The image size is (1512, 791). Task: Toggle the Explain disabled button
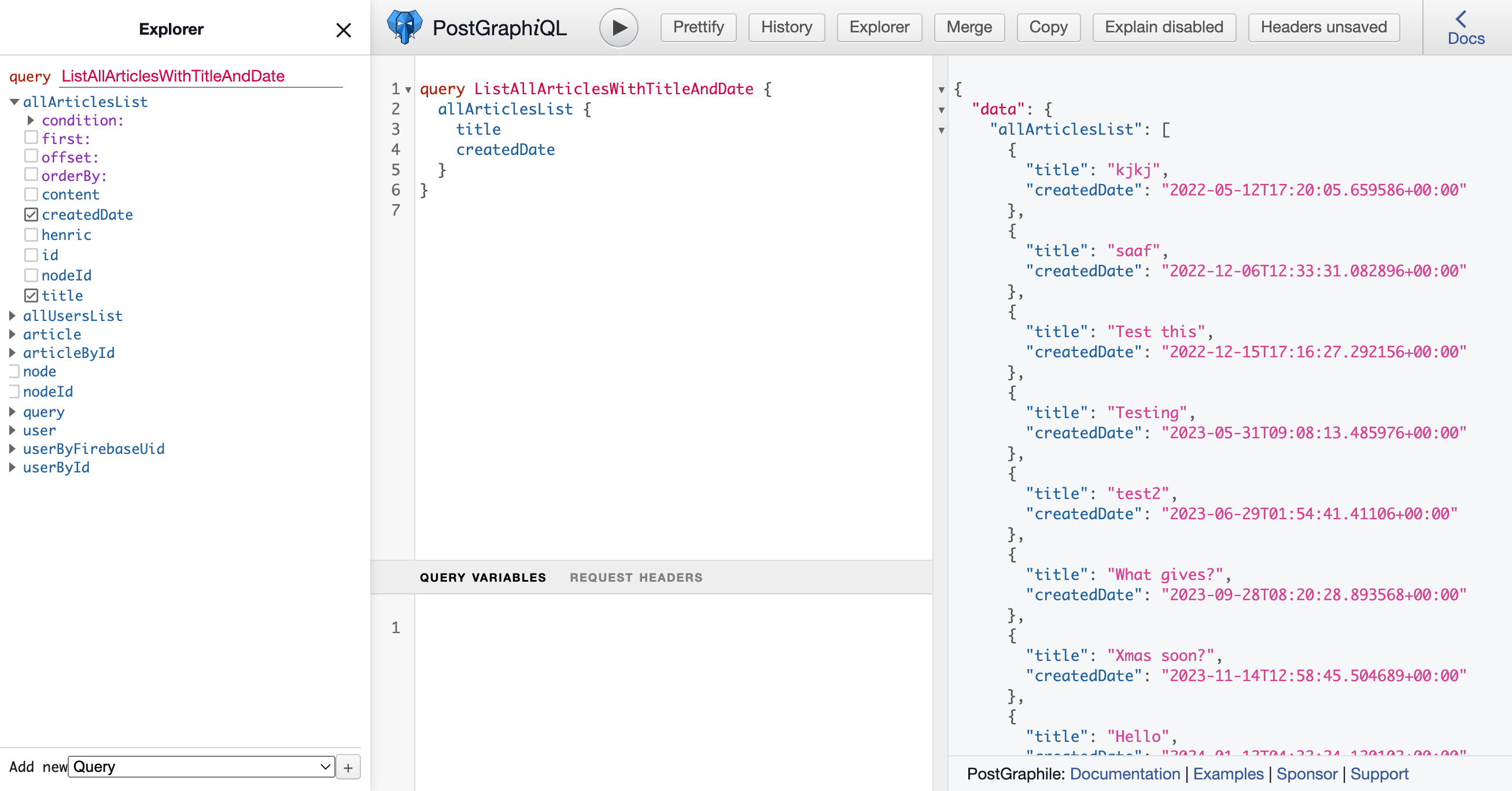[x=1163, y=28]
